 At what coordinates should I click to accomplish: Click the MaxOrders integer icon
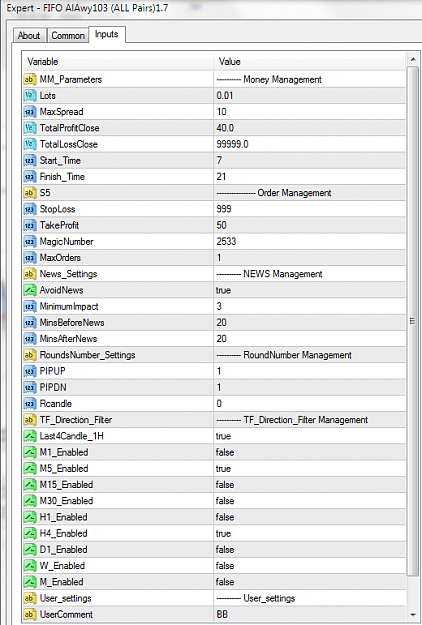click(x=30, y=258)
